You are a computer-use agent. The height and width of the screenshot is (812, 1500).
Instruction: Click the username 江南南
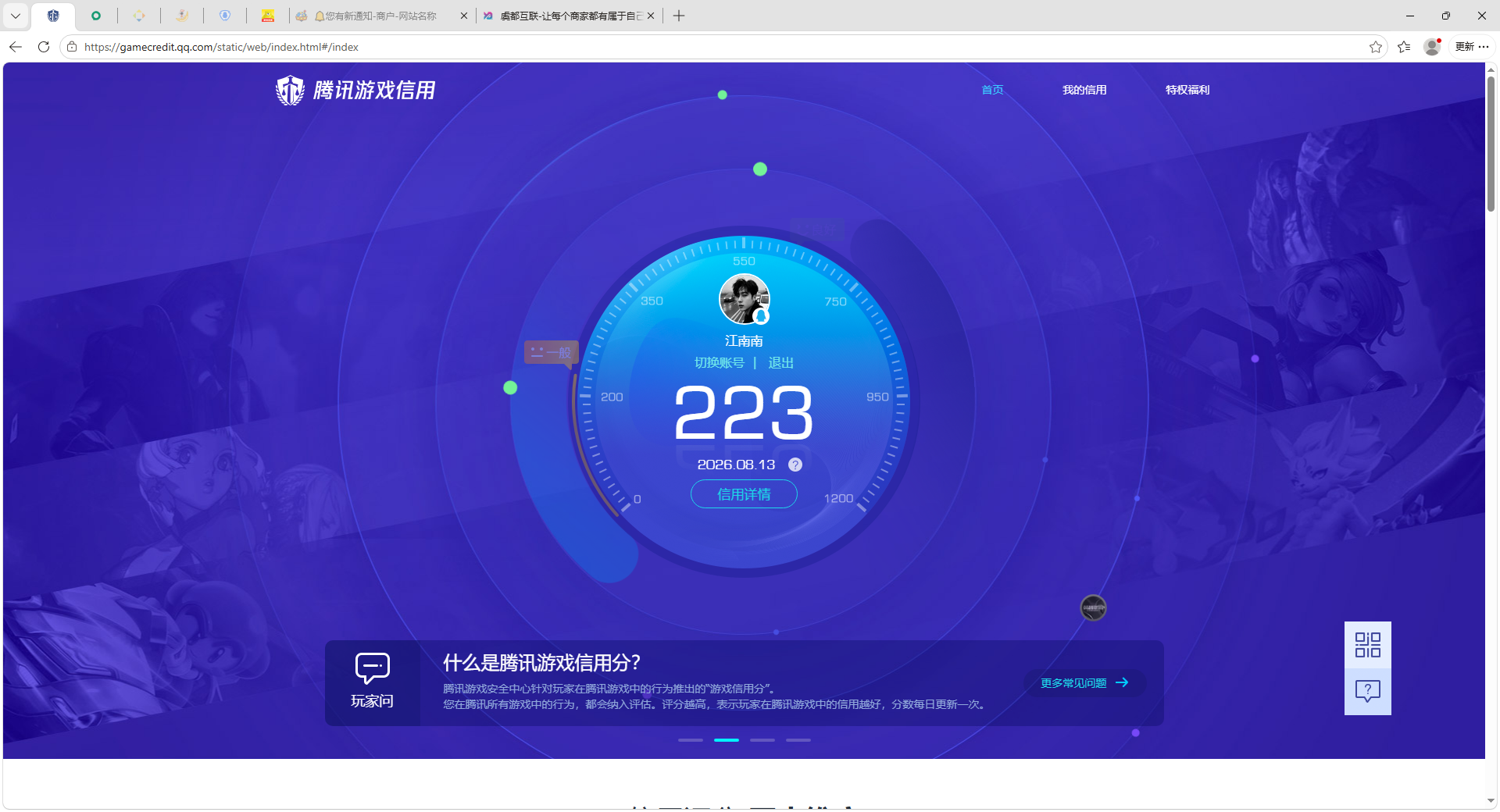pyautogui.click(x=744, y=341)
